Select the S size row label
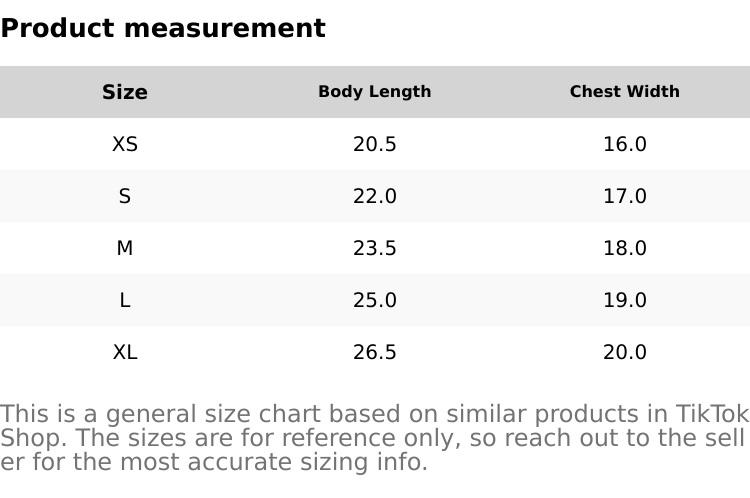This screenshot has height=498, width=750. tap(125, 196)
